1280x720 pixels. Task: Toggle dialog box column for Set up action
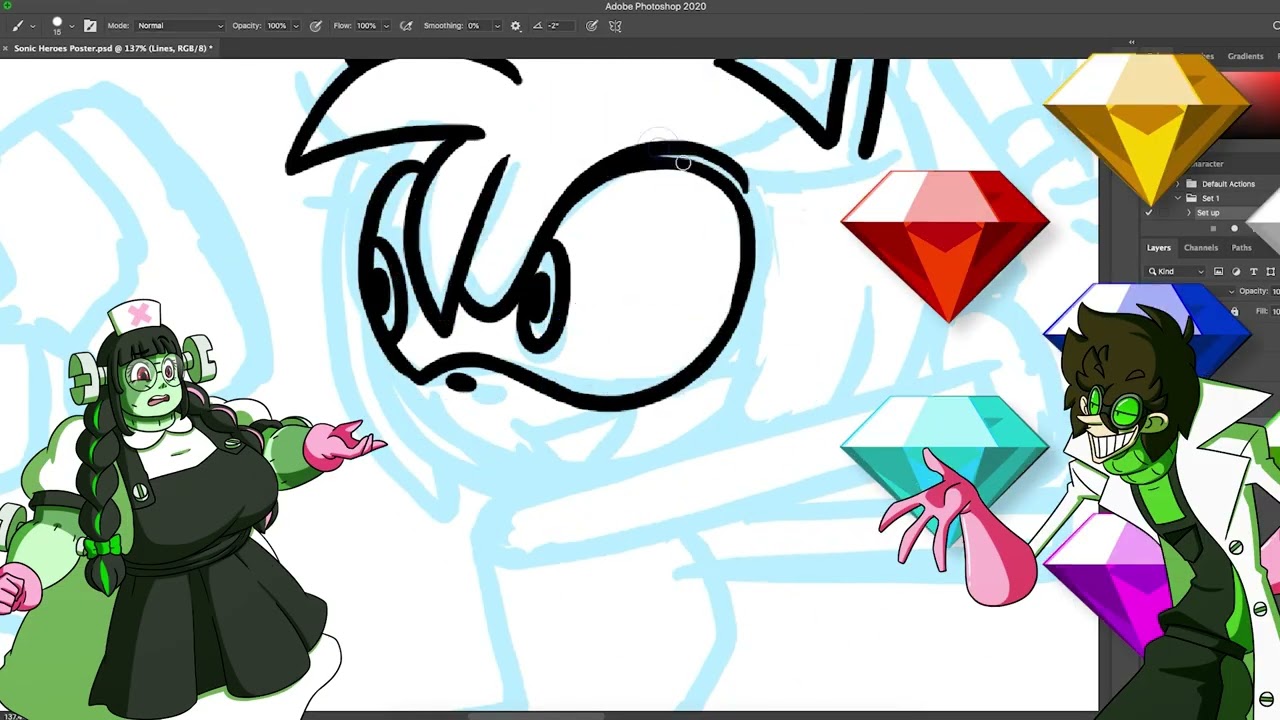pos(1162,213)
